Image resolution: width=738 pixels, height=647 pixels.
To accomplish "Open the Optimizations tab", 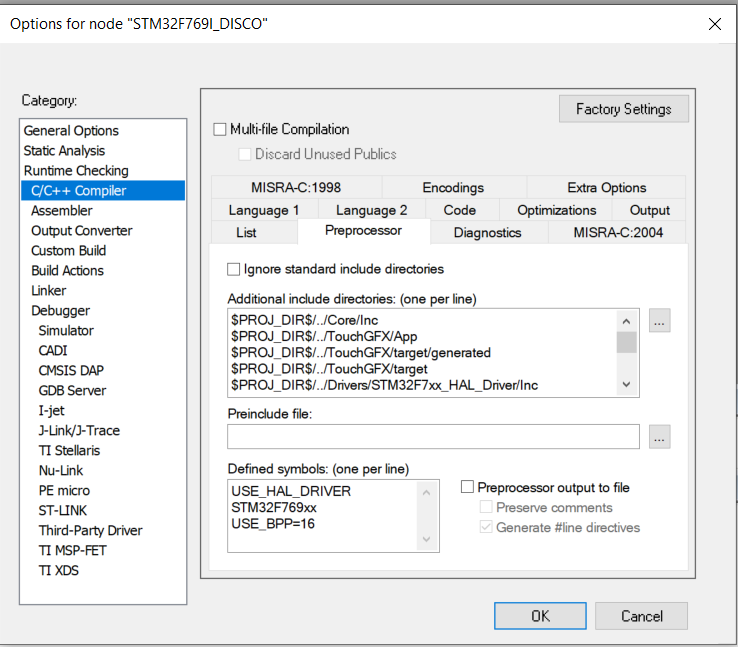I will point(556,210).
